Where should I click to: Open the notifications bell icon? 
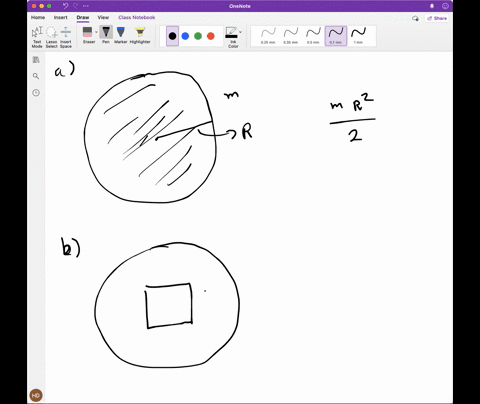pos(432,6)
